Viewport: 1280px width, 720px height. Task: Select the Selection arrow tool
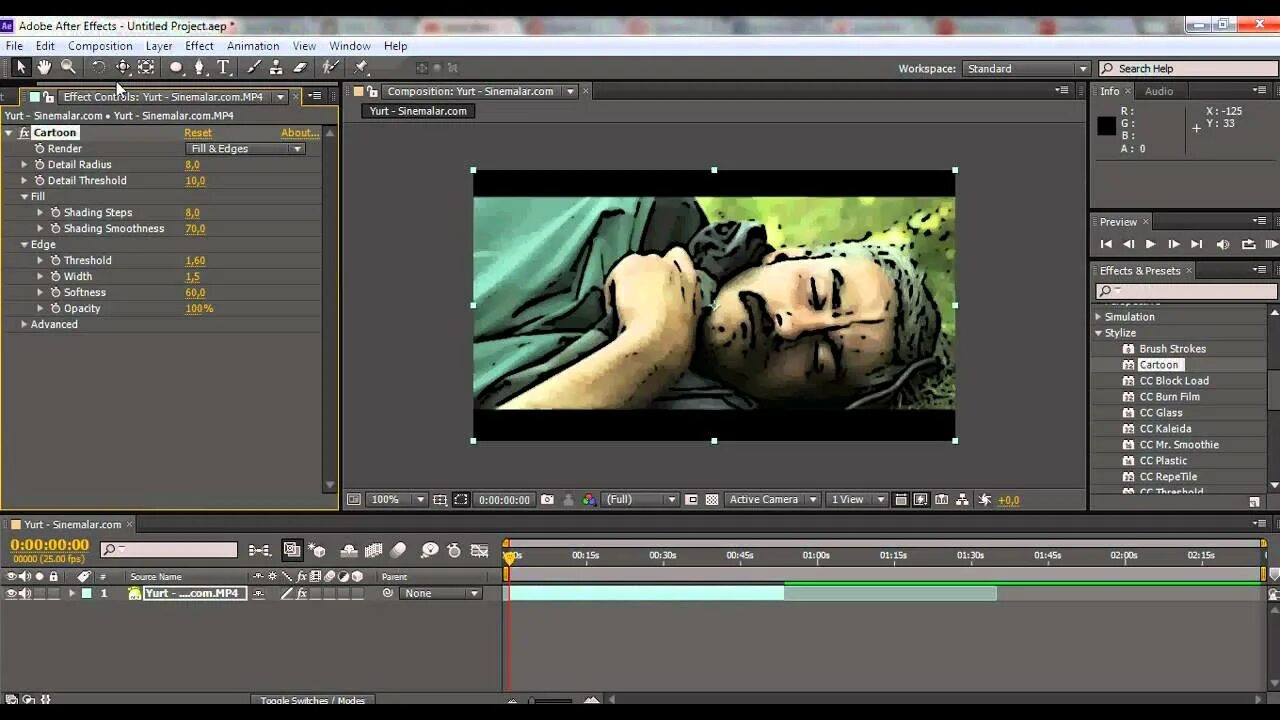[20, 67]
